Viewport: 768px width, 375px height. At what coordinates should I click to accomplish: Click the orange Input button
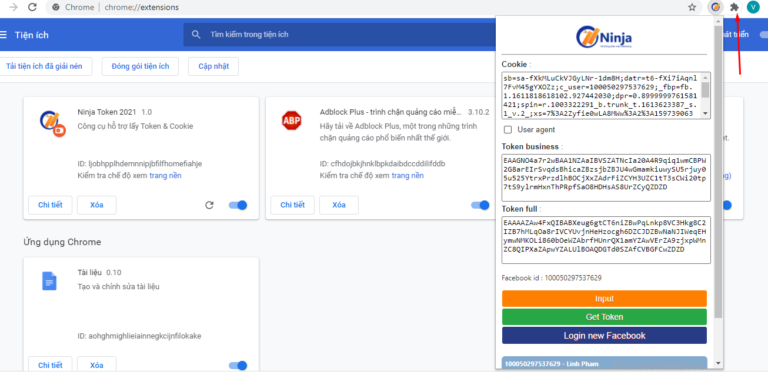tap(604, 299)
